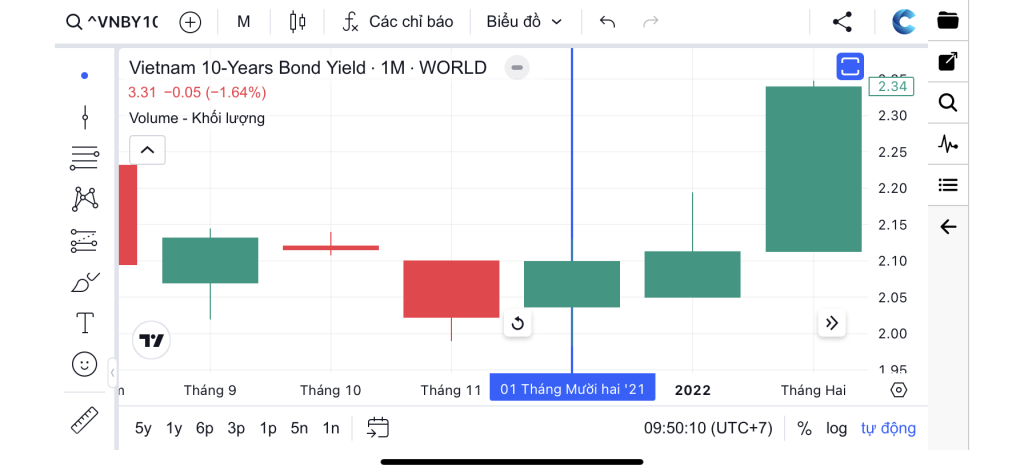Select the brush drawing tool
1024x474 pixels.
tap(84, 282)
